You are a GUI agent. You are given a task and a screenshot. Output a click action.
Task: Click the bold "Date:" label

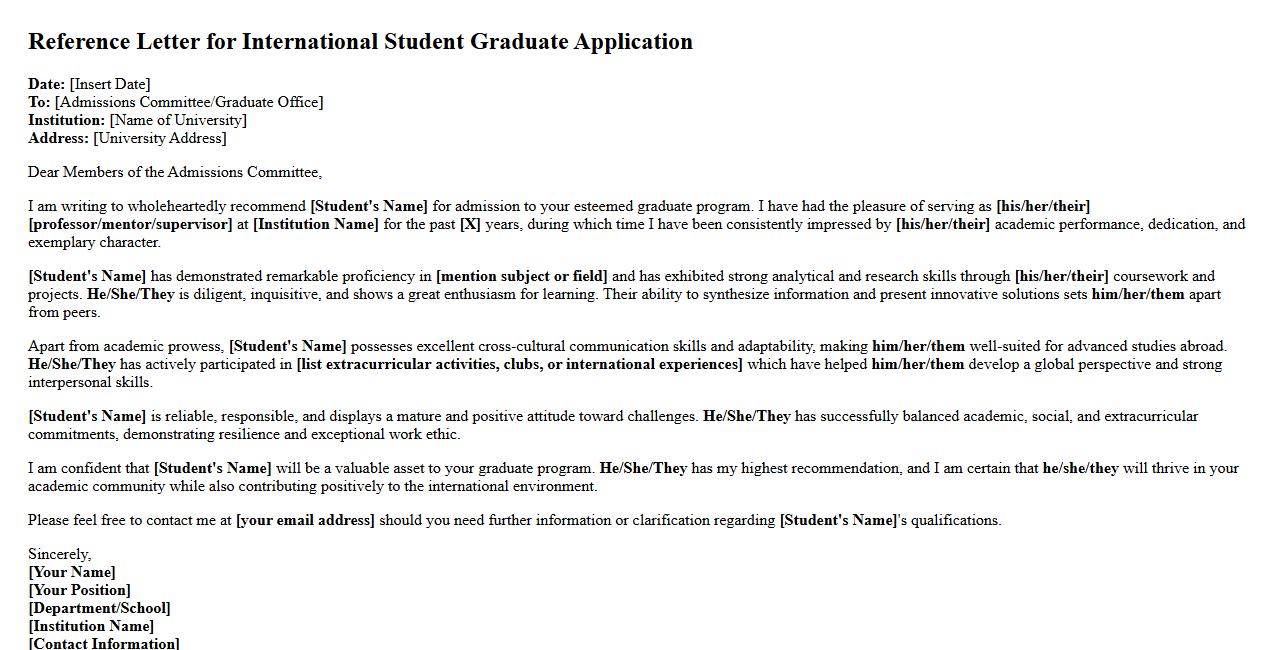47,84
